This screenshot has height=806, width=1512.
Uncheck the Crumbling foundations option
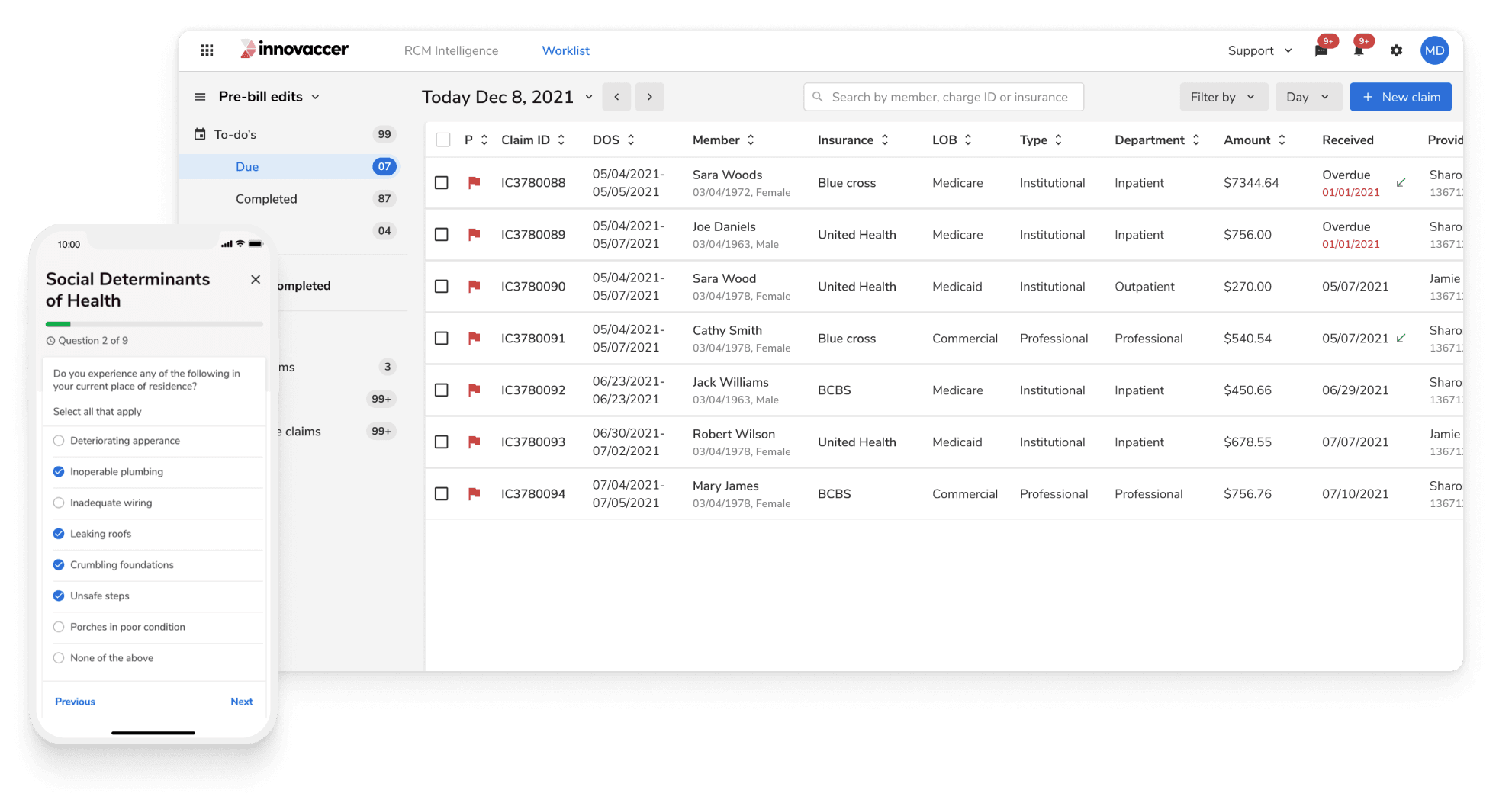click(59, 565)
